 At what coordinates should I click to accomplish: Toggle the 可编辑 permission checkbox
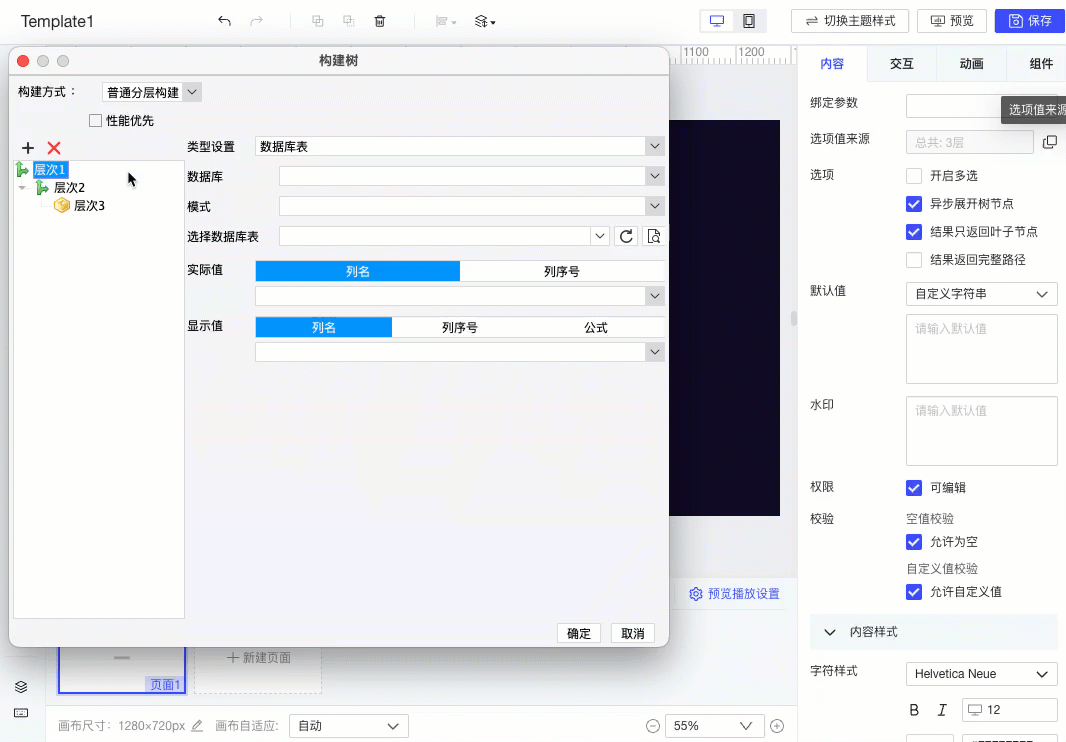tap(914, 488)
